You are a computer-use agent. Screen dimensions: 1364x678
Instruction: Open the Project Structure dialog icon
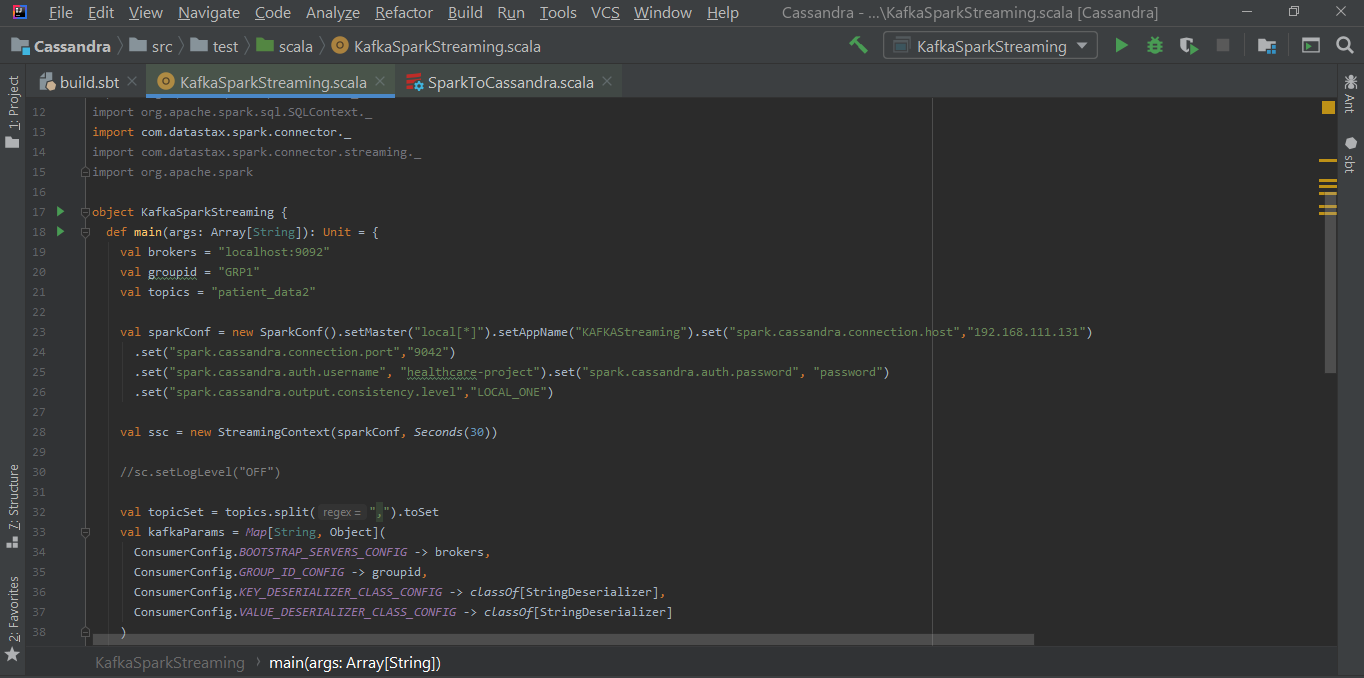(1267, 45)
